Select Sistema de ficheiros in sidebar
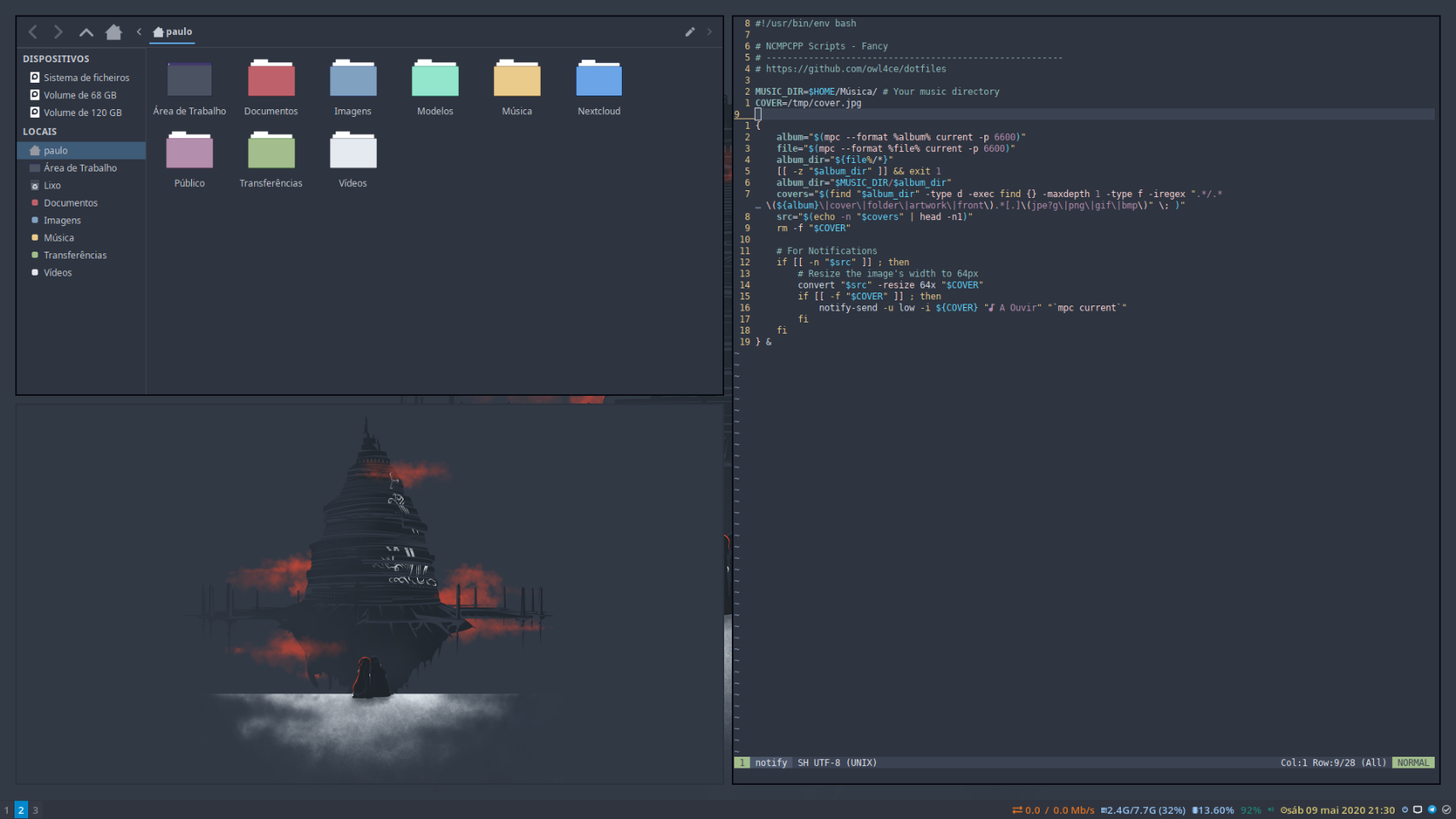 tap(86, 78)
